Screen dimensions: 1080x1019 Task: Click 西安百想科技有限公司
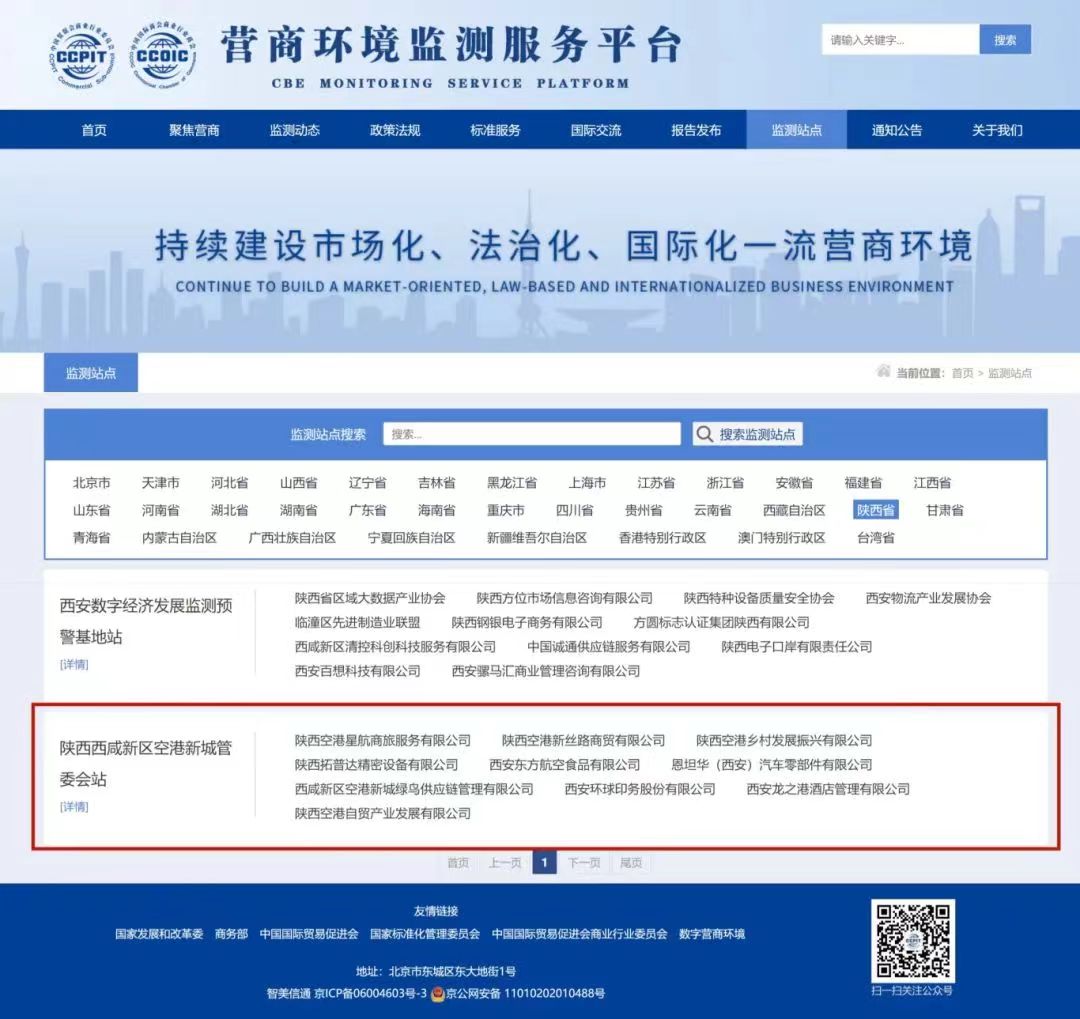[357, 671]
